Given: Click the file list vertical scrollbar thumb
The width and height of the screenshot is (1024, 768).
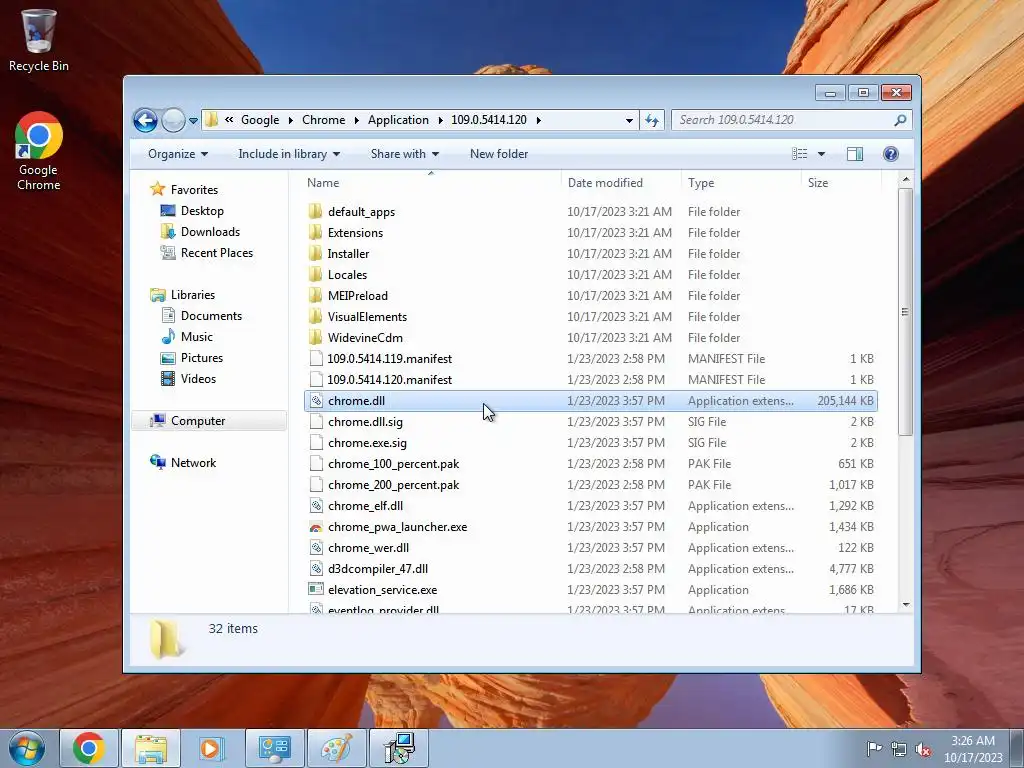Looking at the screenshot, I should point(905,312).
